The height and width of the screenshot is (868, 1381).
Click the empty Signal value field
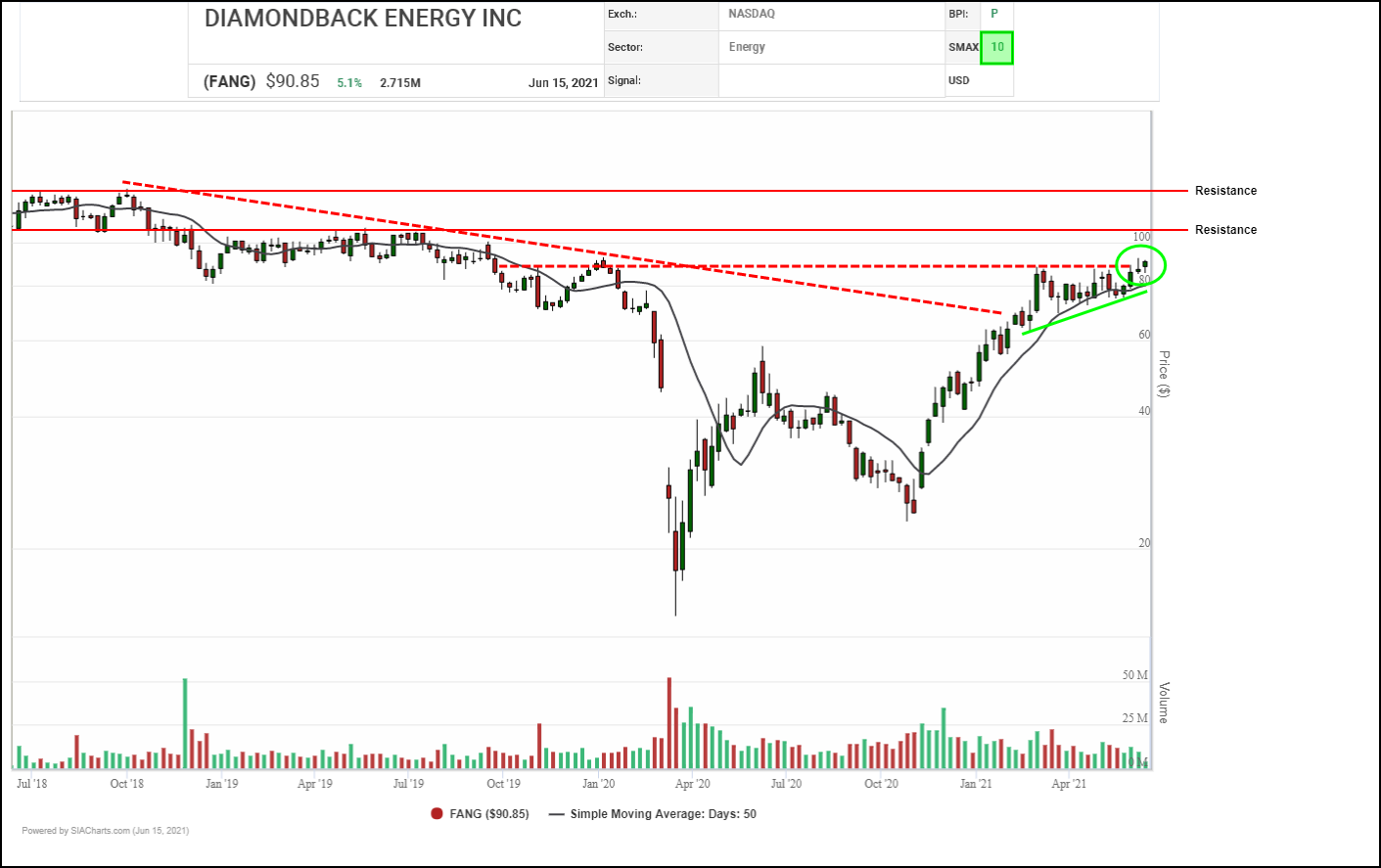pos(831,81)
